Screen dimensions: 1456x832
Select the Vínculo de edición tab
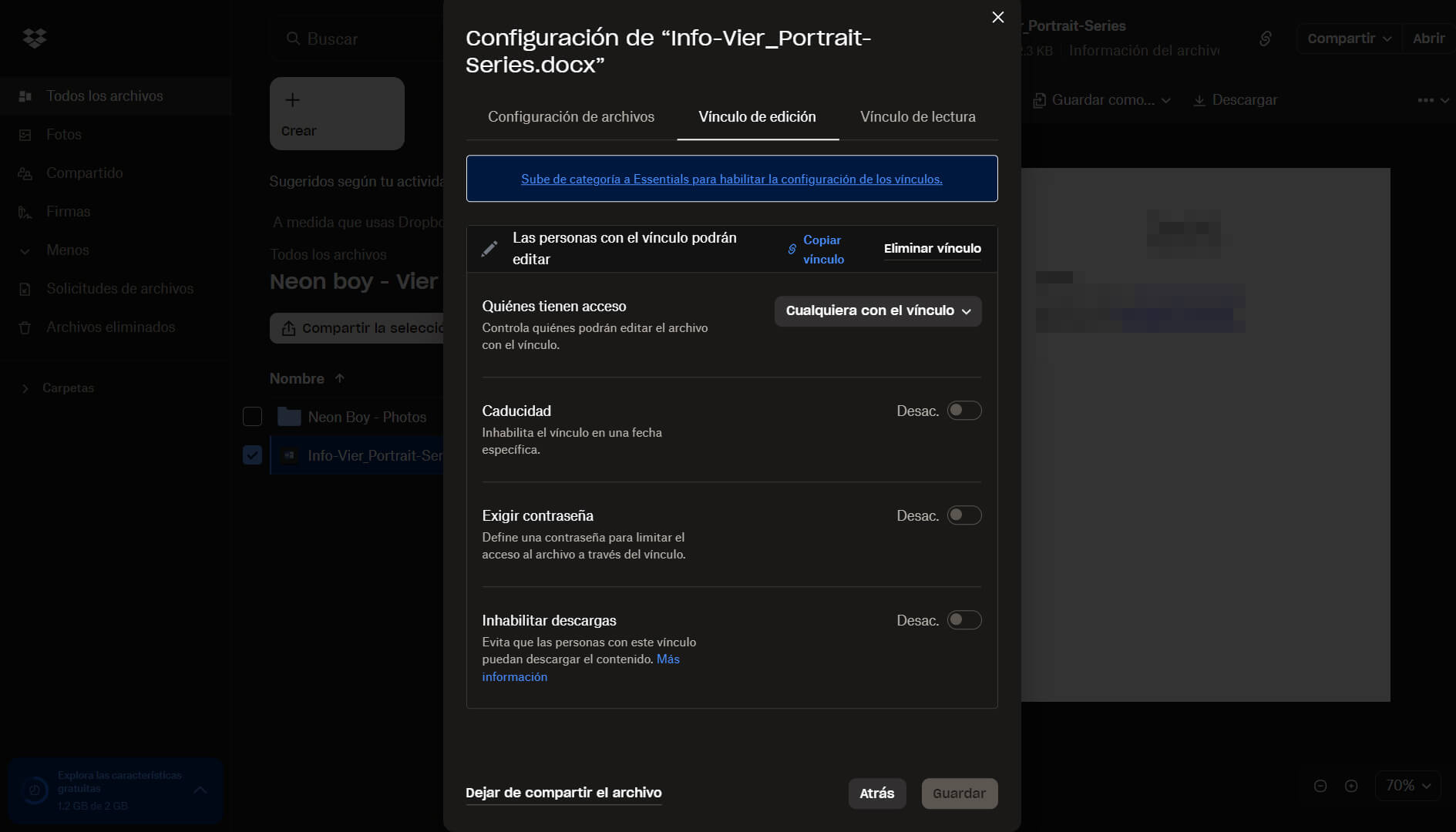point(757,117)
